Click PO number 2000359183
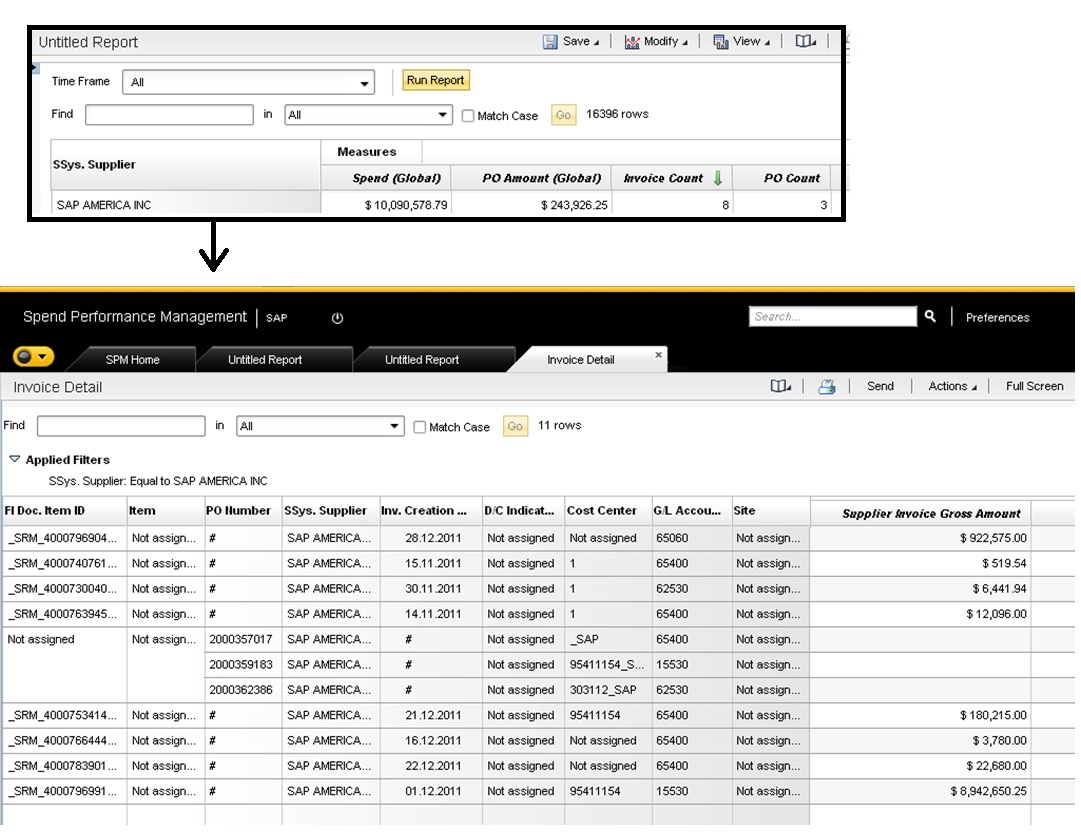1081x833 pixels. [241, 665]
